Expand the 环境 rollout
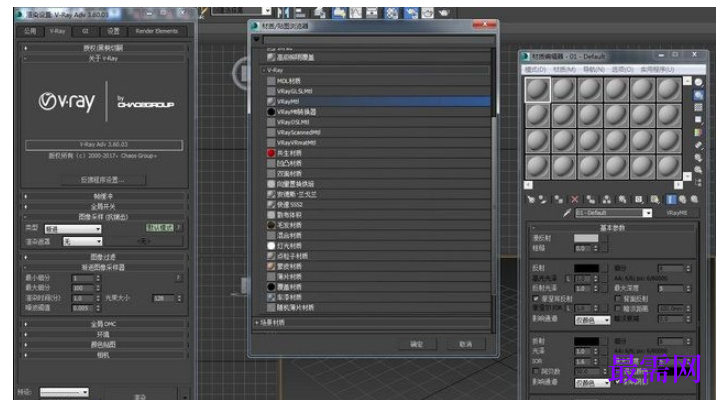 [103, 334]
